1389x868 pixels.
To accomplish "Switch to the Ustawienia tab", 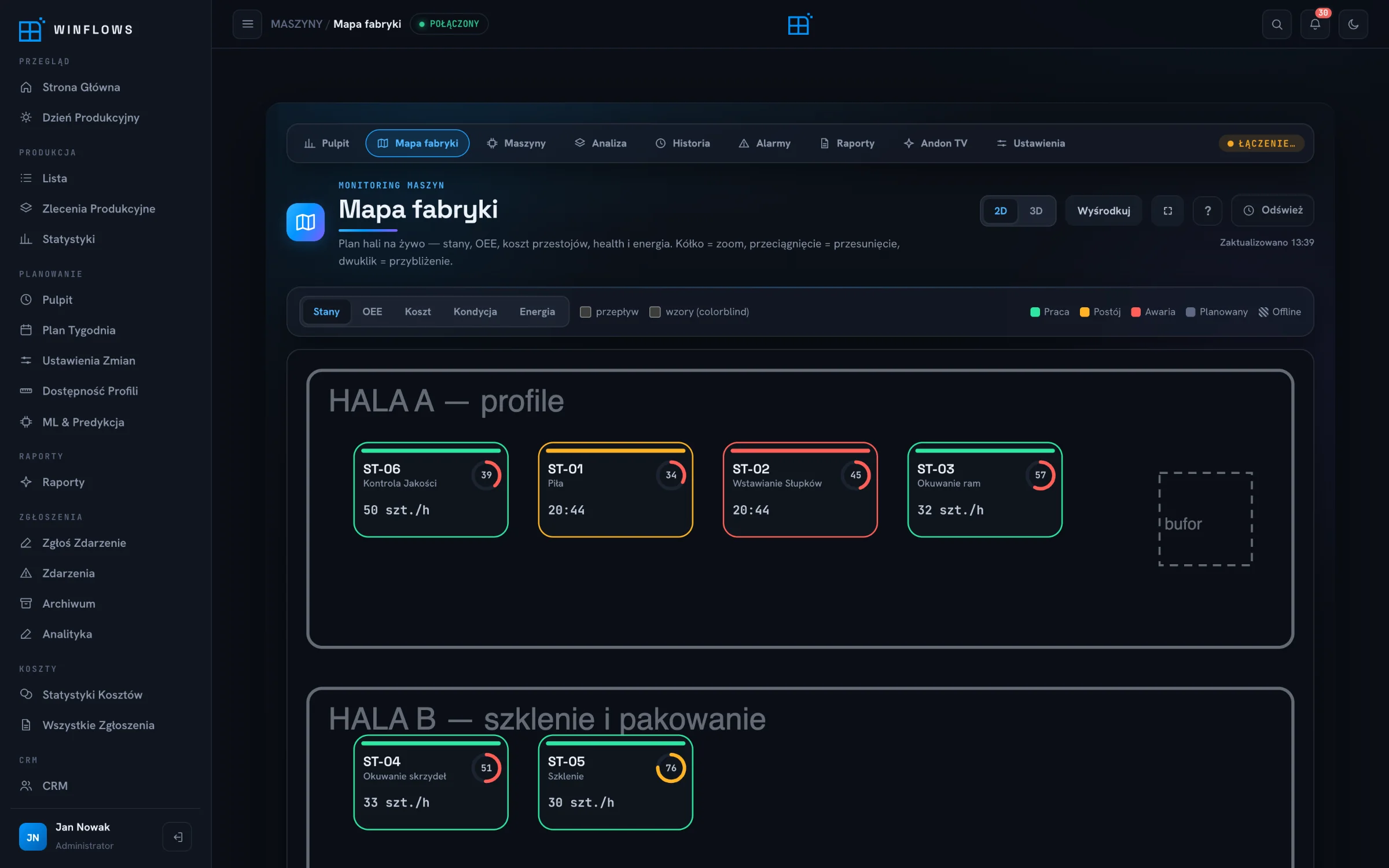I will [1030, 143].
